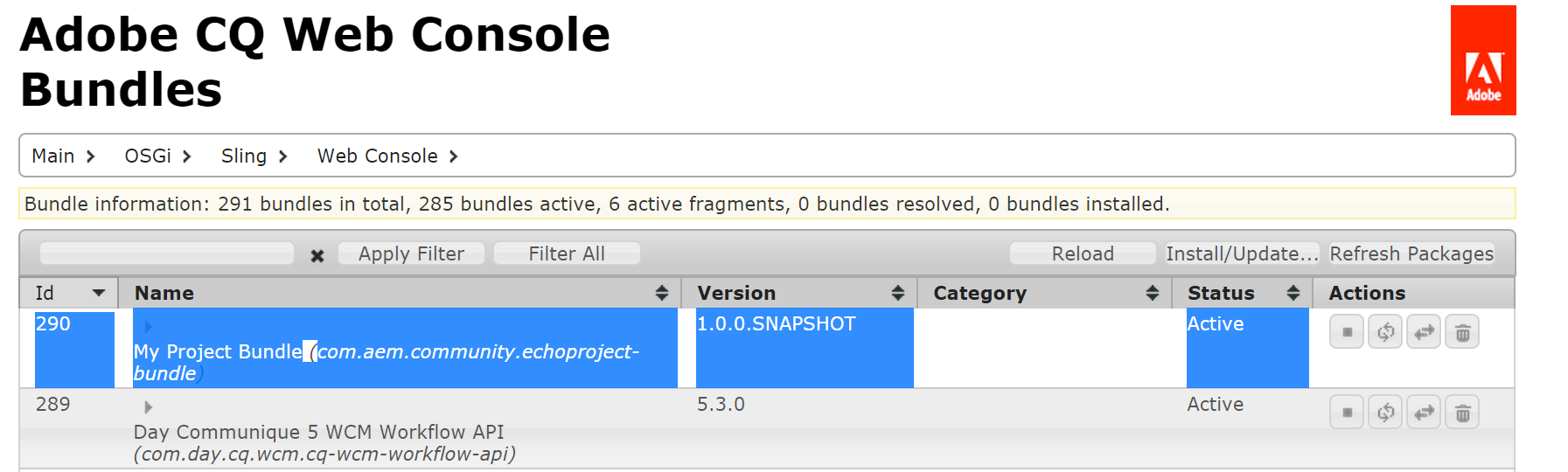Click the Apply Filter button
This screenshot has width=1568, height=472.
411,253
